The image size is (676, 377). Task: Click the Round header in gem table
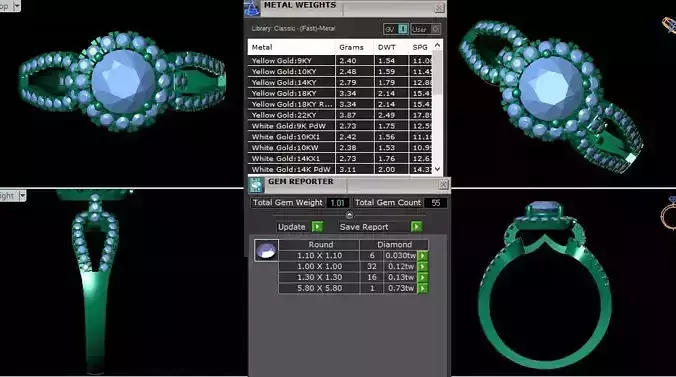pyautogui.click(x=320, y=245)
